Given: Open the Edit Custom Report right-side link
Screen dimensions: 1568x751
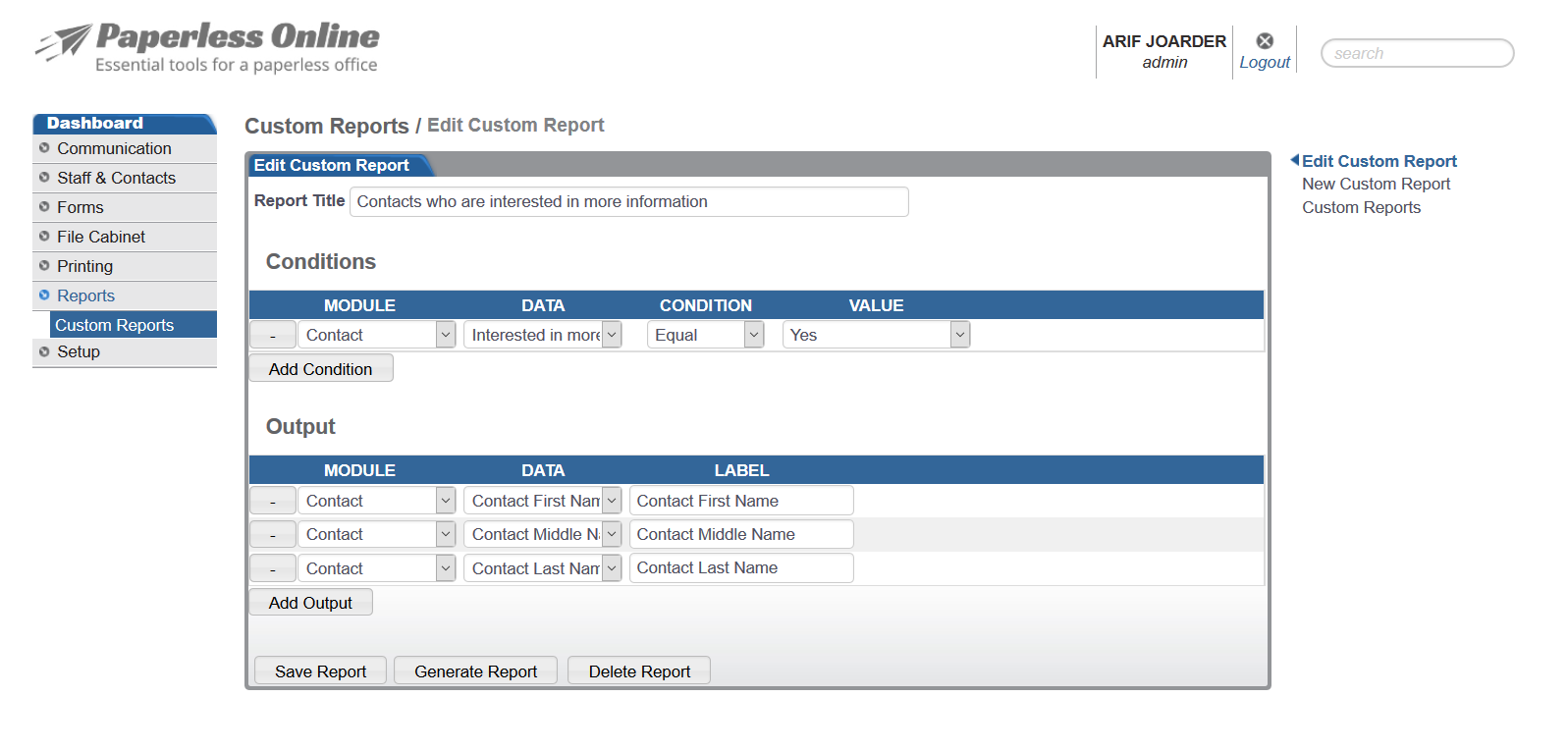Looking at the screenshot, I should 1379,161.
